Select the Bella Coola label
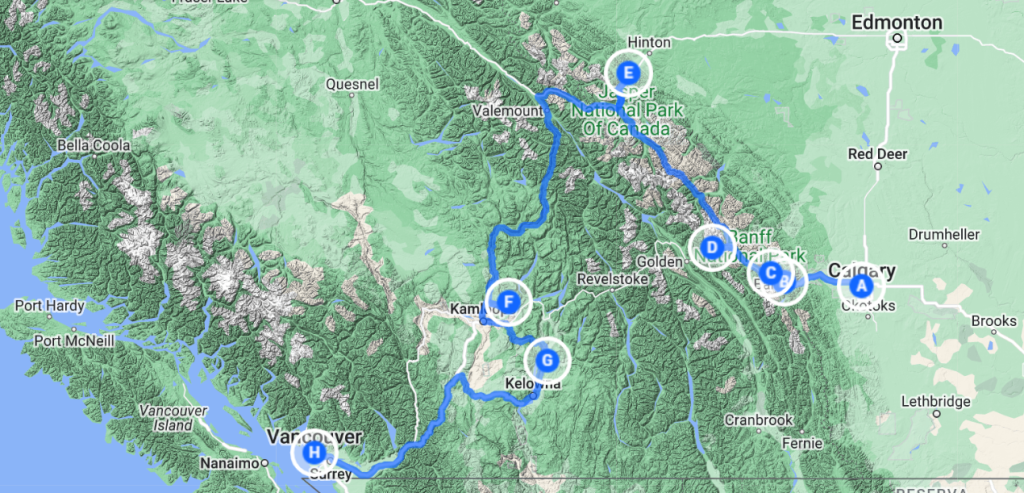Screen dimensions: 1024x493 pyautogui.click(x=93, y=145)
